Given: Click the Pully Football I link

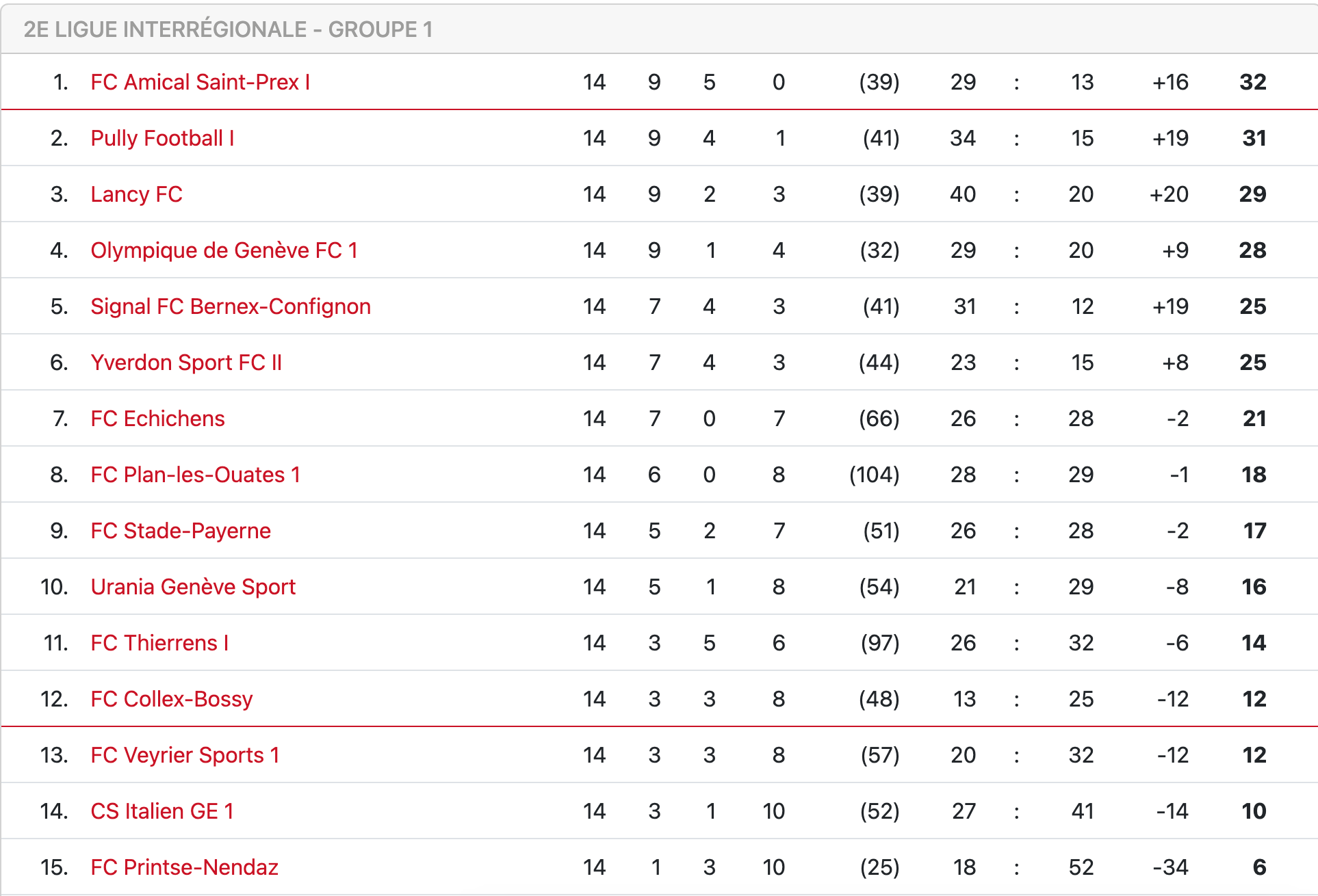Looking at the screenshot, I should click(162, 138).
